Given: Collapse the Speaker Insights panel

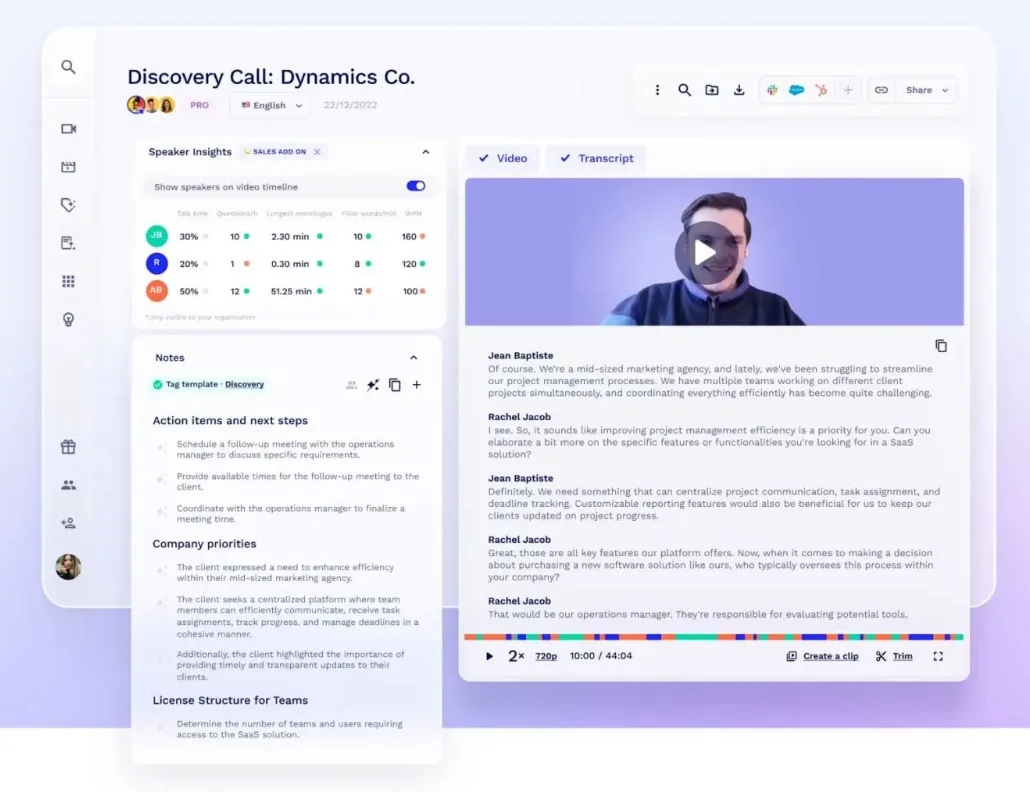Looking at the screenshot, I should coord(426,152).
